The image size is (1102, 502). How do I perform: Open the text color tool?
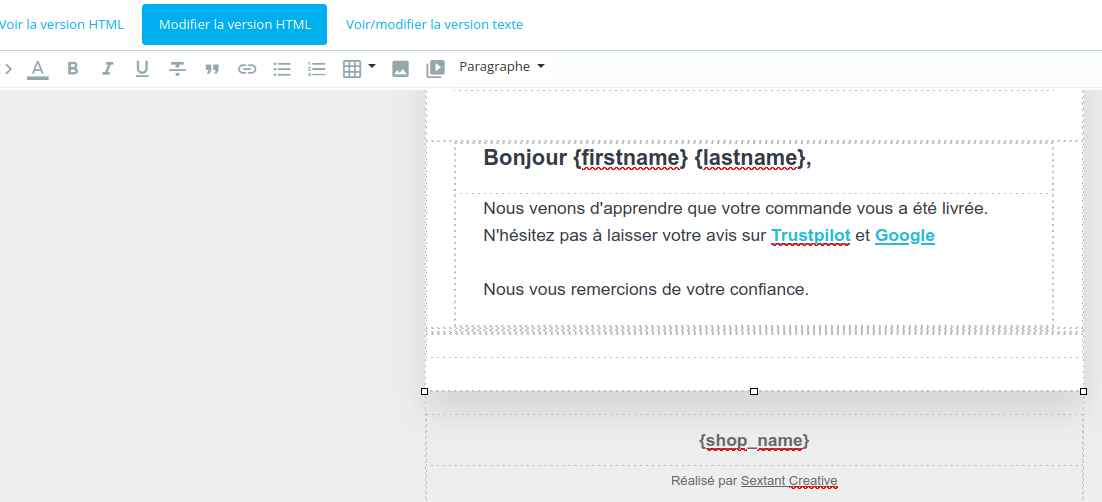[38, 68]
